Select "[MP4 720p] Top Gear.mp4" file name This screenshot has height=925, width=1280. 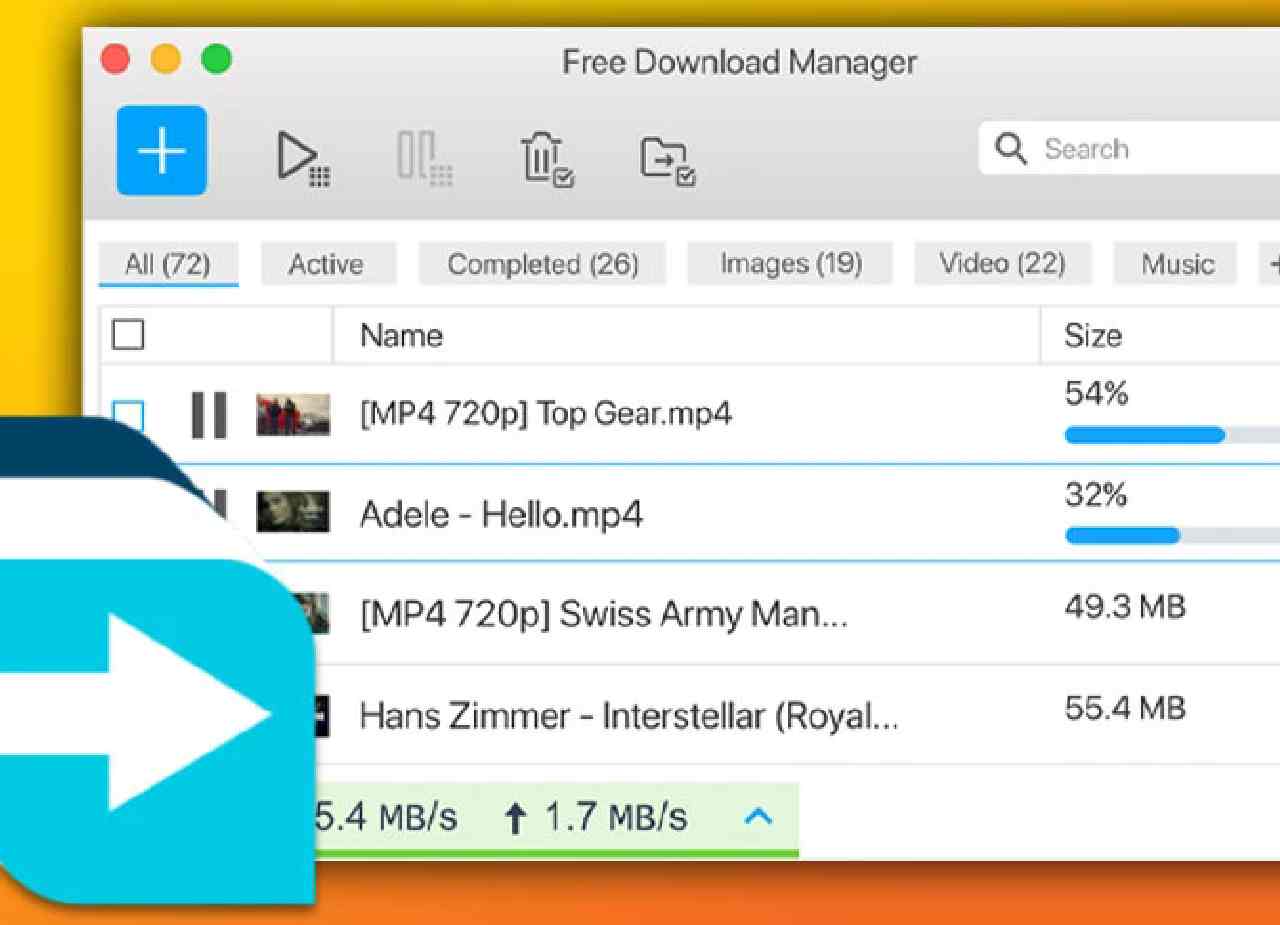coord(545,413)
